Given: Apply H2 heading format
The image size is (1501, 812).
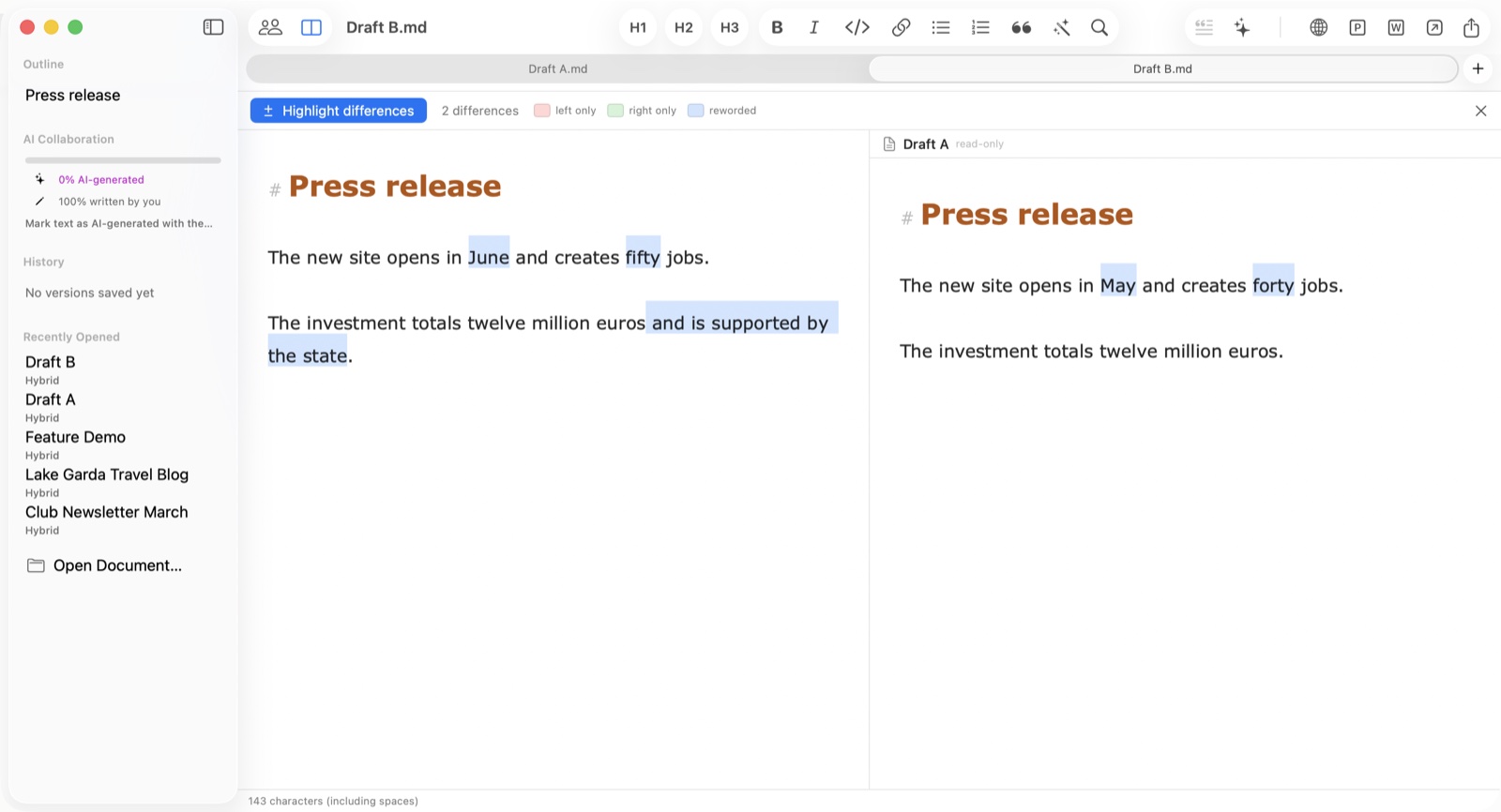Looking at the screenshot, I should pyautogui.click(x=684, y=27).
